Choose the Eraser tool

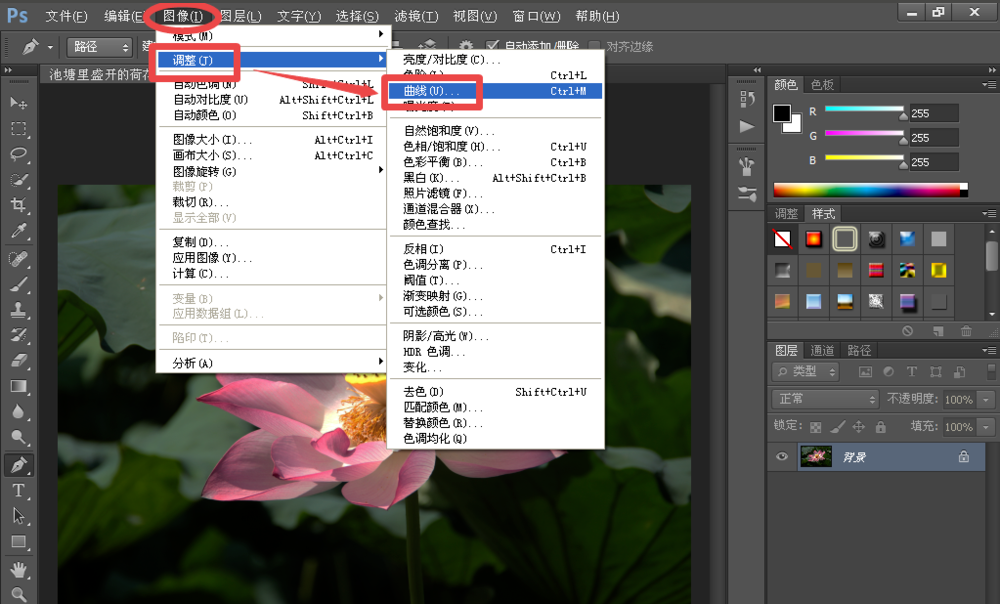[18, 360]
